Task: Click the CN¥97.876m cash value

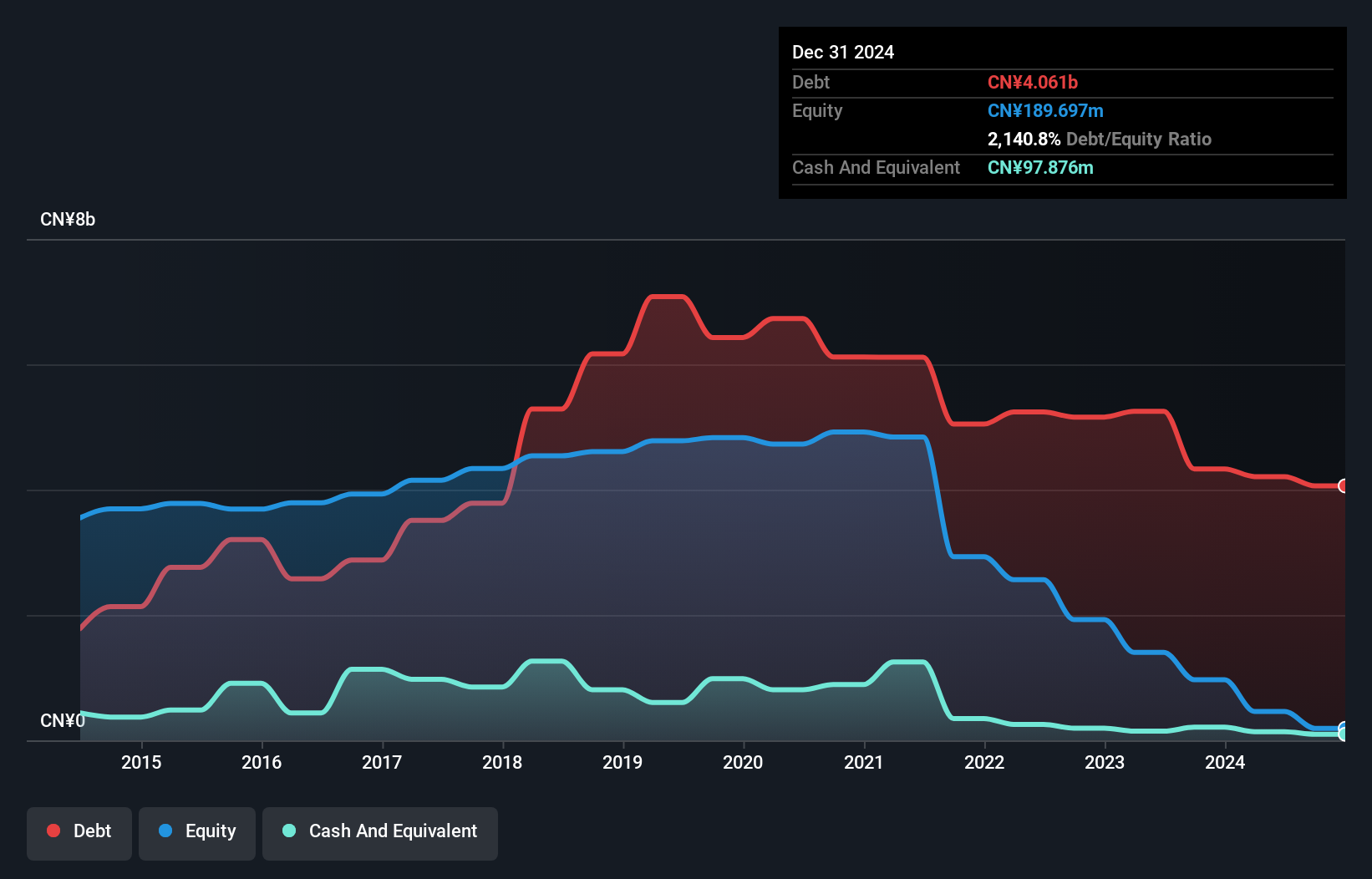Action: tap(1040, 167)
